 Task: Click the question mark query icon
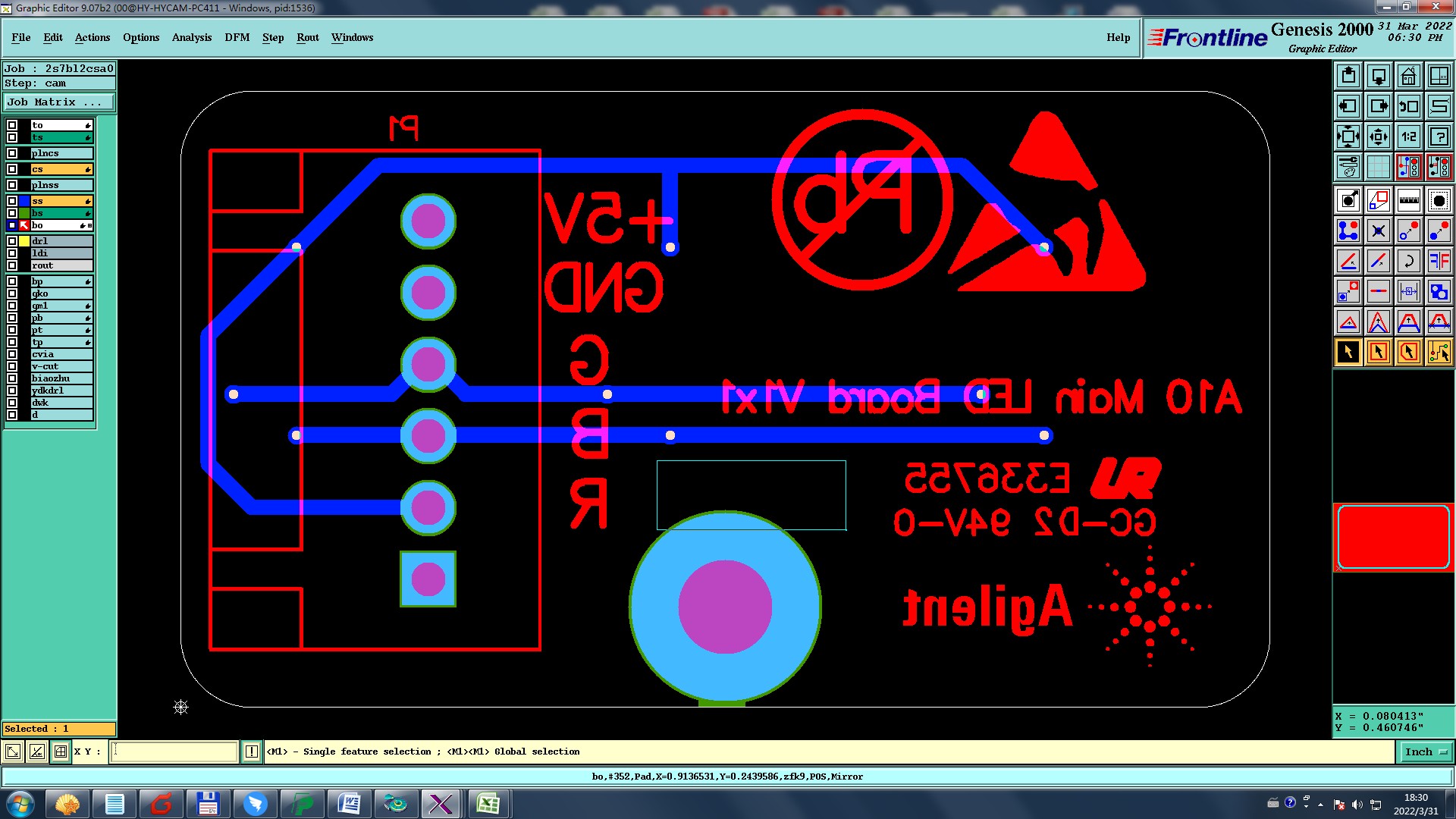1439,136
